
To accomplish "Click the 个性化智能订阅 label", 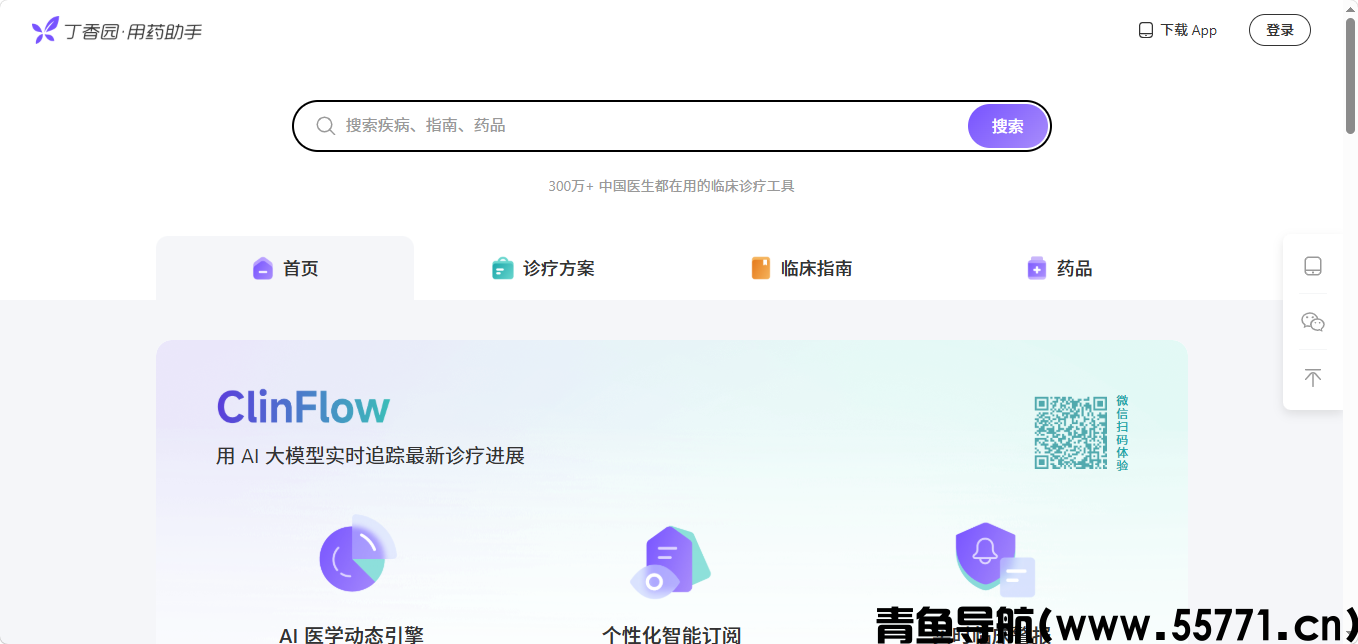I will [672, 634].
